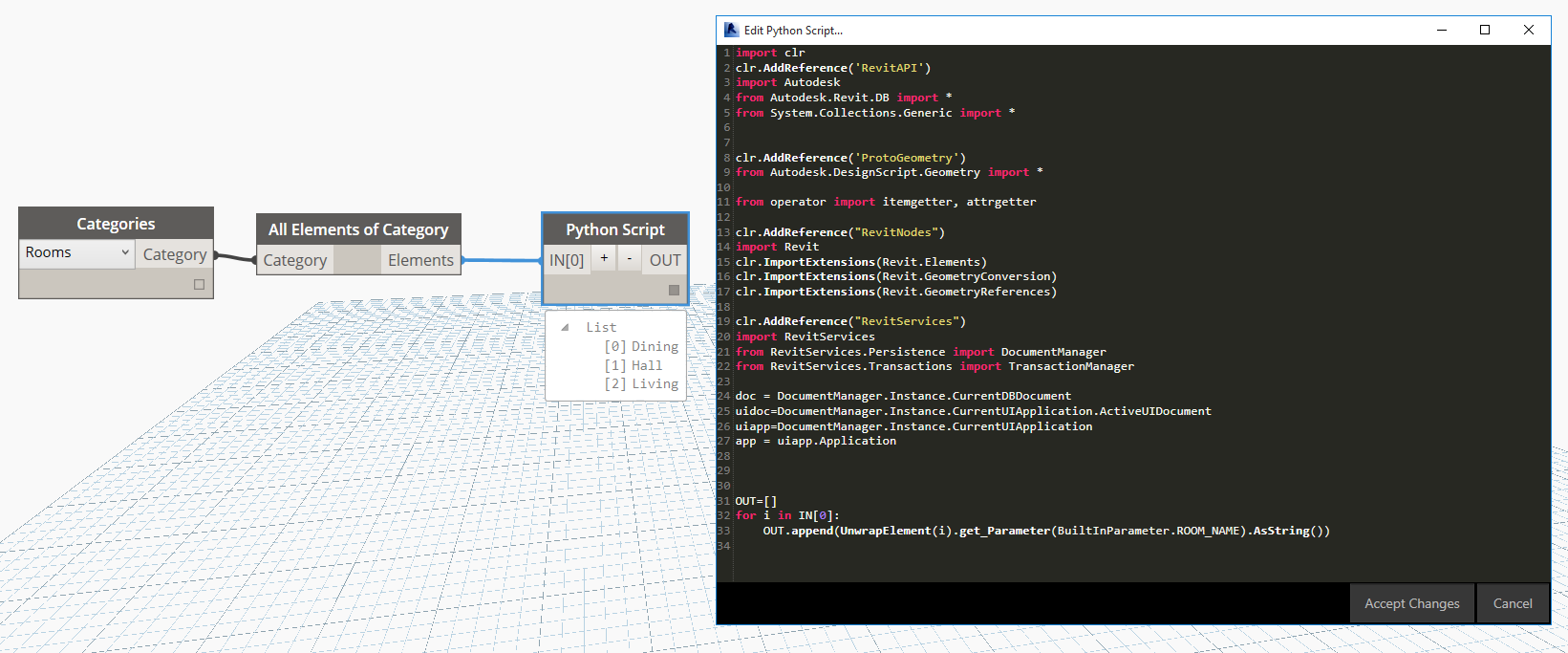Viewport: 1568px width, 653px height.
Task: Minimize the Edit Python Script window
Action: (x=1442, y=30)
